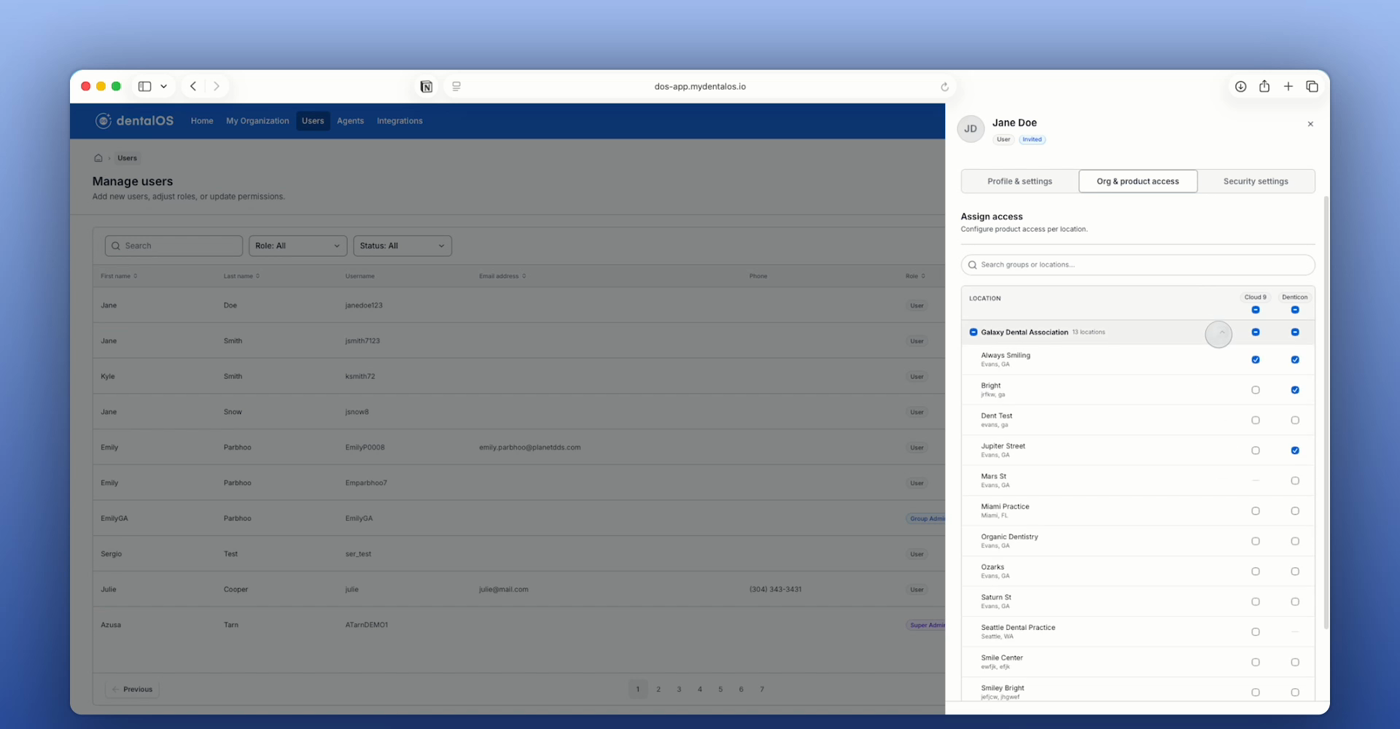Image resolution: width=1400 pixels, height=729 pixels.
Task: Show tab overview icon
Action: click(x=1312, y=87)
